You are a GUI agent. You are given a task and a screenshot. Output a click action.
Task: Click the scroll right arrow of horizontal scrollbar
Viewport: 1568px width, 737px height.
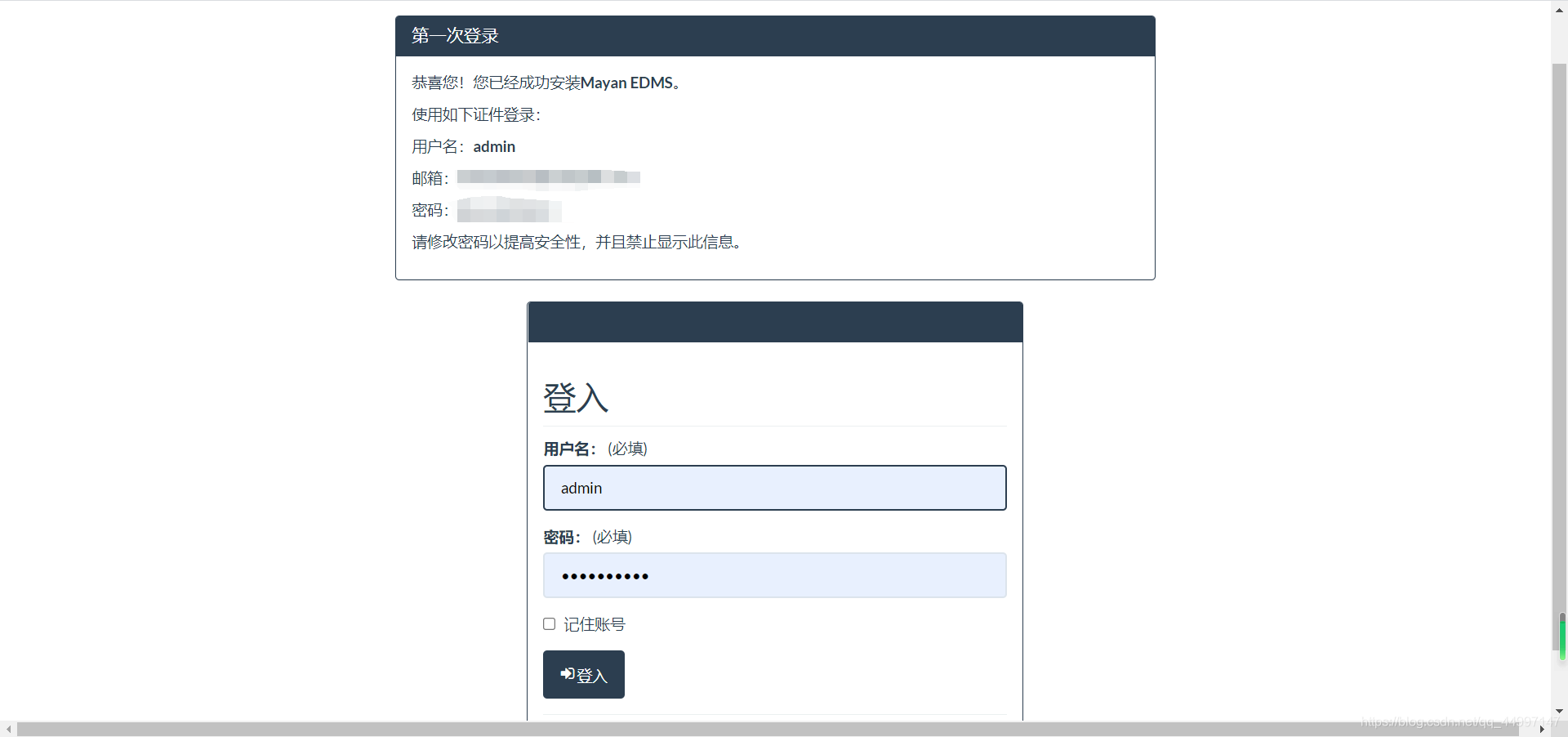[x=1542, y=729]
